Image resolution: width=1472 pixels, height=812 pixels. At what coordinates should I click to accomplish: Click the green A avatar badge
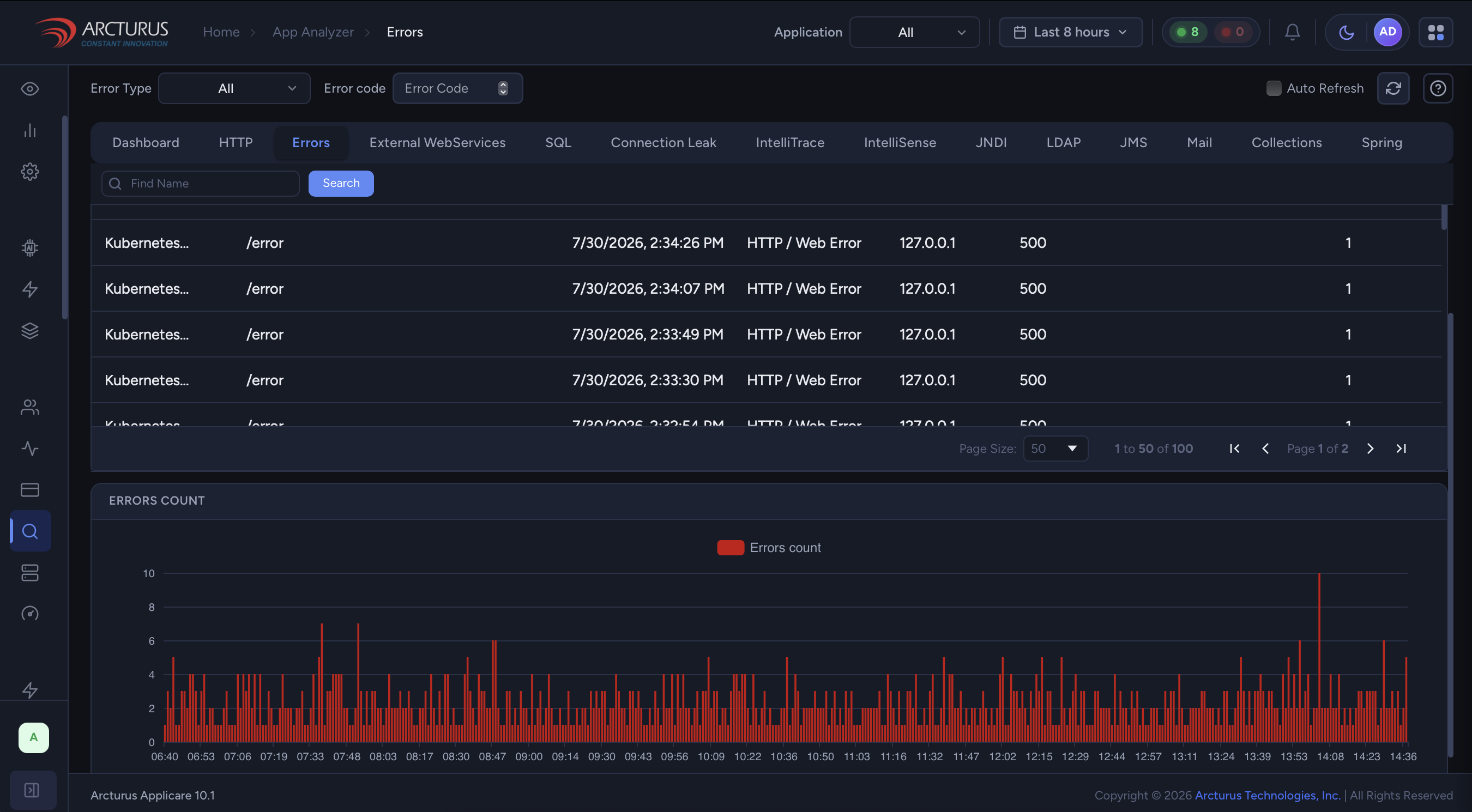click(34, 738)
